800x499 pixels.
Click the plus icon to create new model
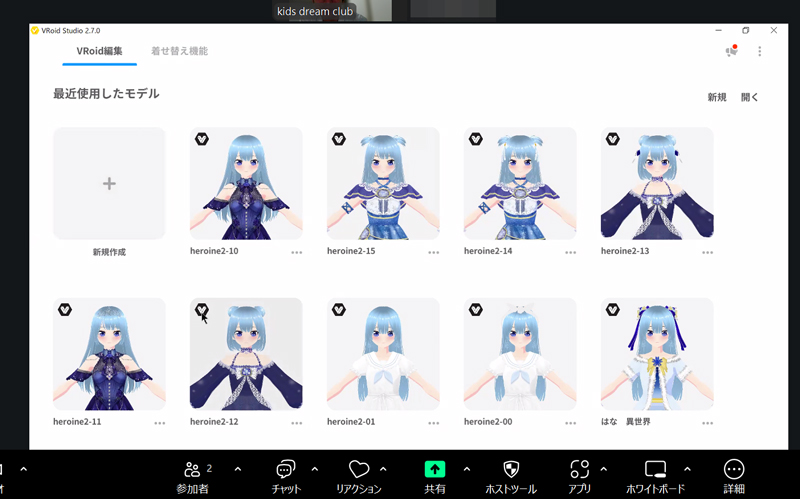click(109, 184)
